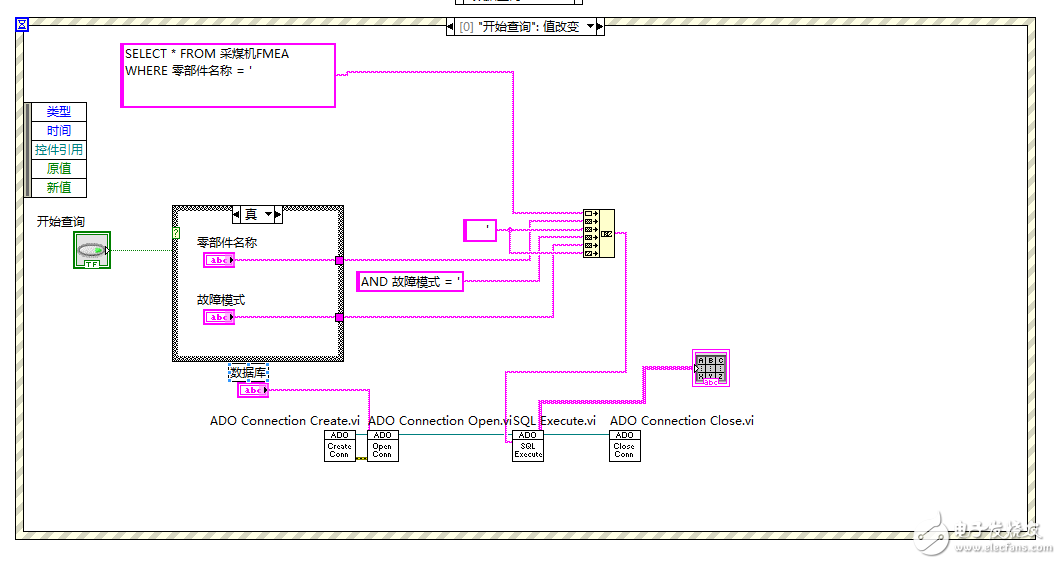Select 原值 event data node item
Image resolution: width=1061 pixels, height=564 pixels.
coord(59,168)
